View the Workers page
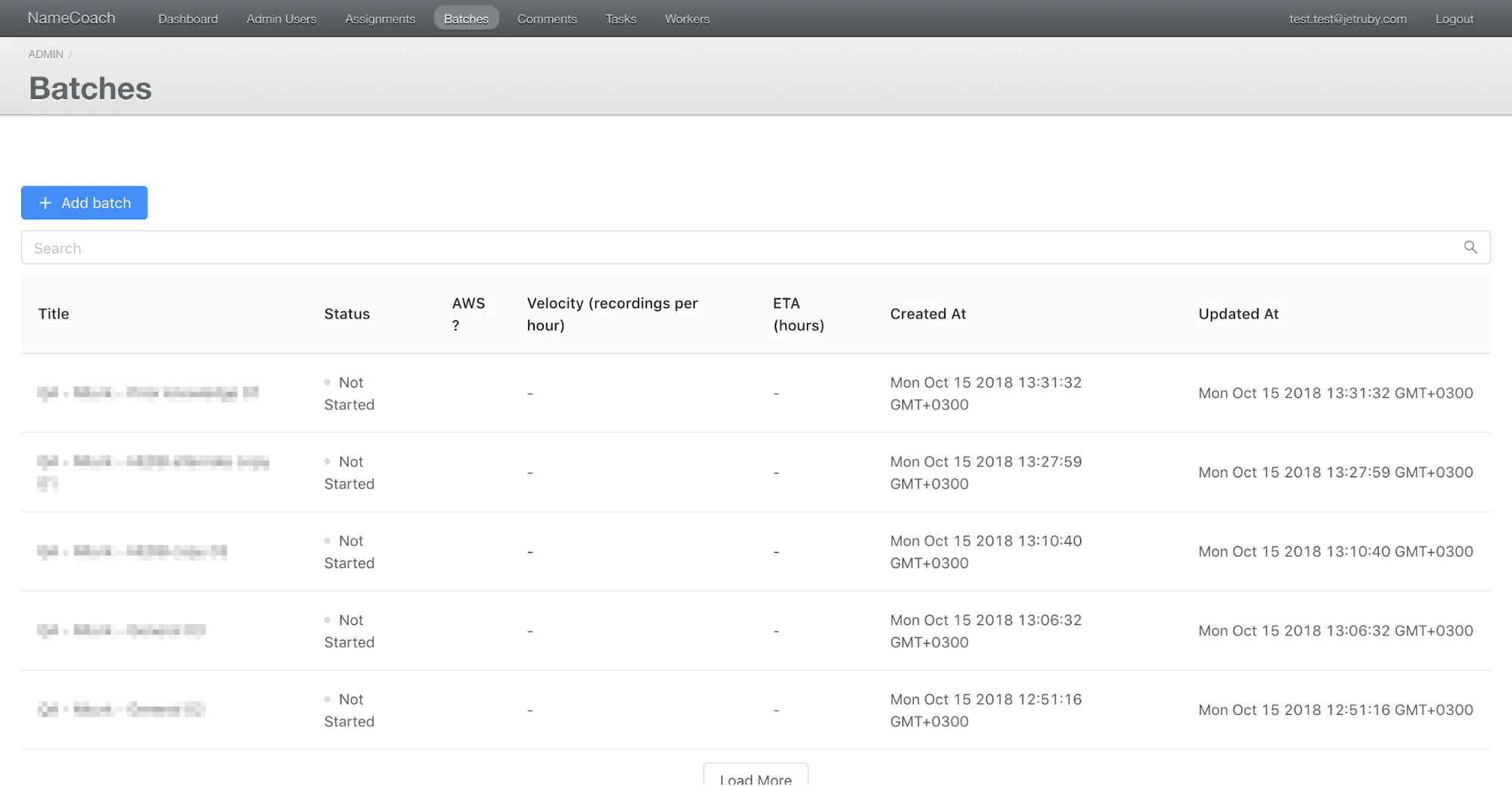The width and height of the screenshot is (1512, 786). click(x=687, y=18)
